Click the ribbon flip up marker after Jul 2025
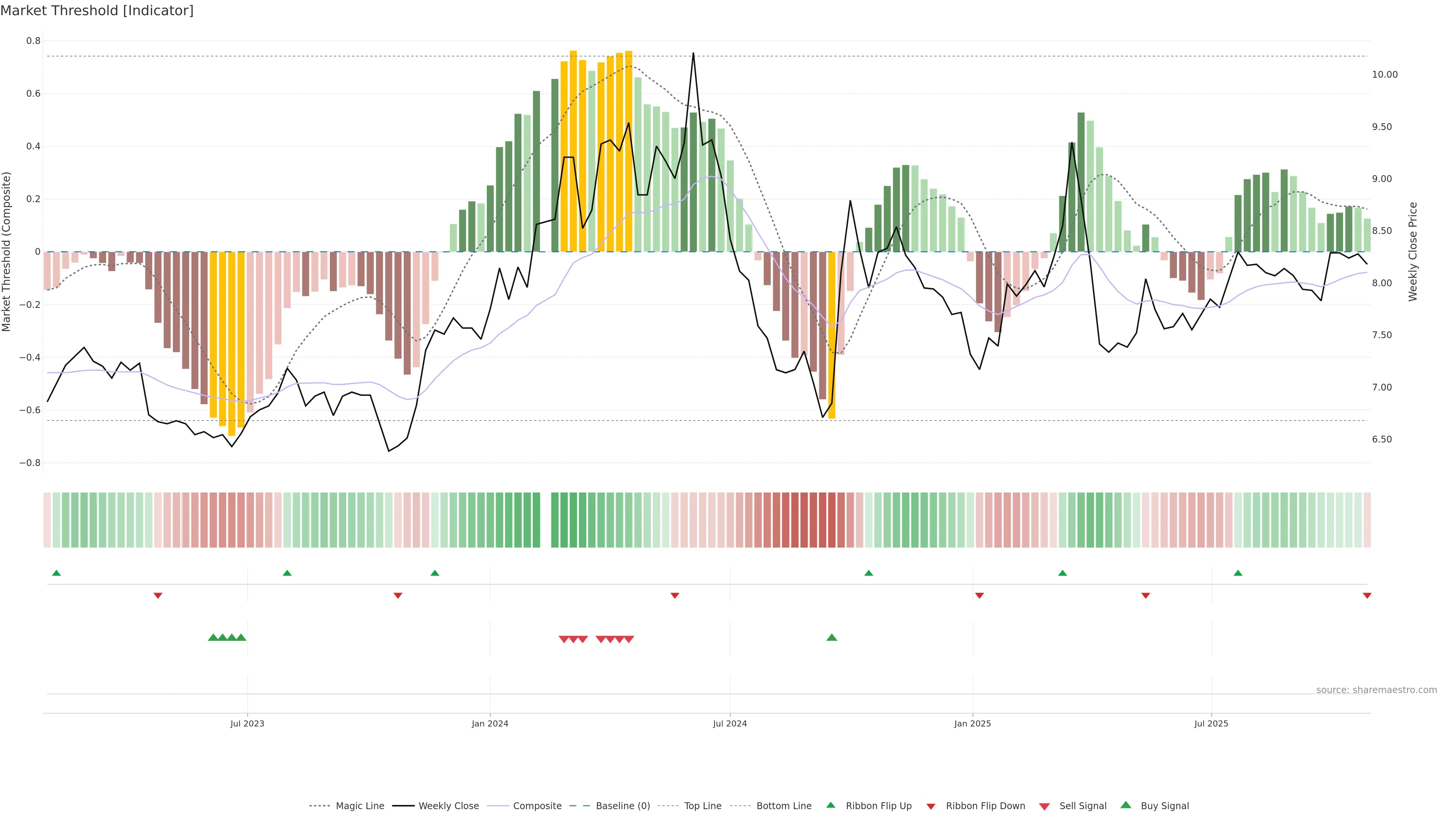This screenshot has width=1456, height=819. pos(1238,573)
